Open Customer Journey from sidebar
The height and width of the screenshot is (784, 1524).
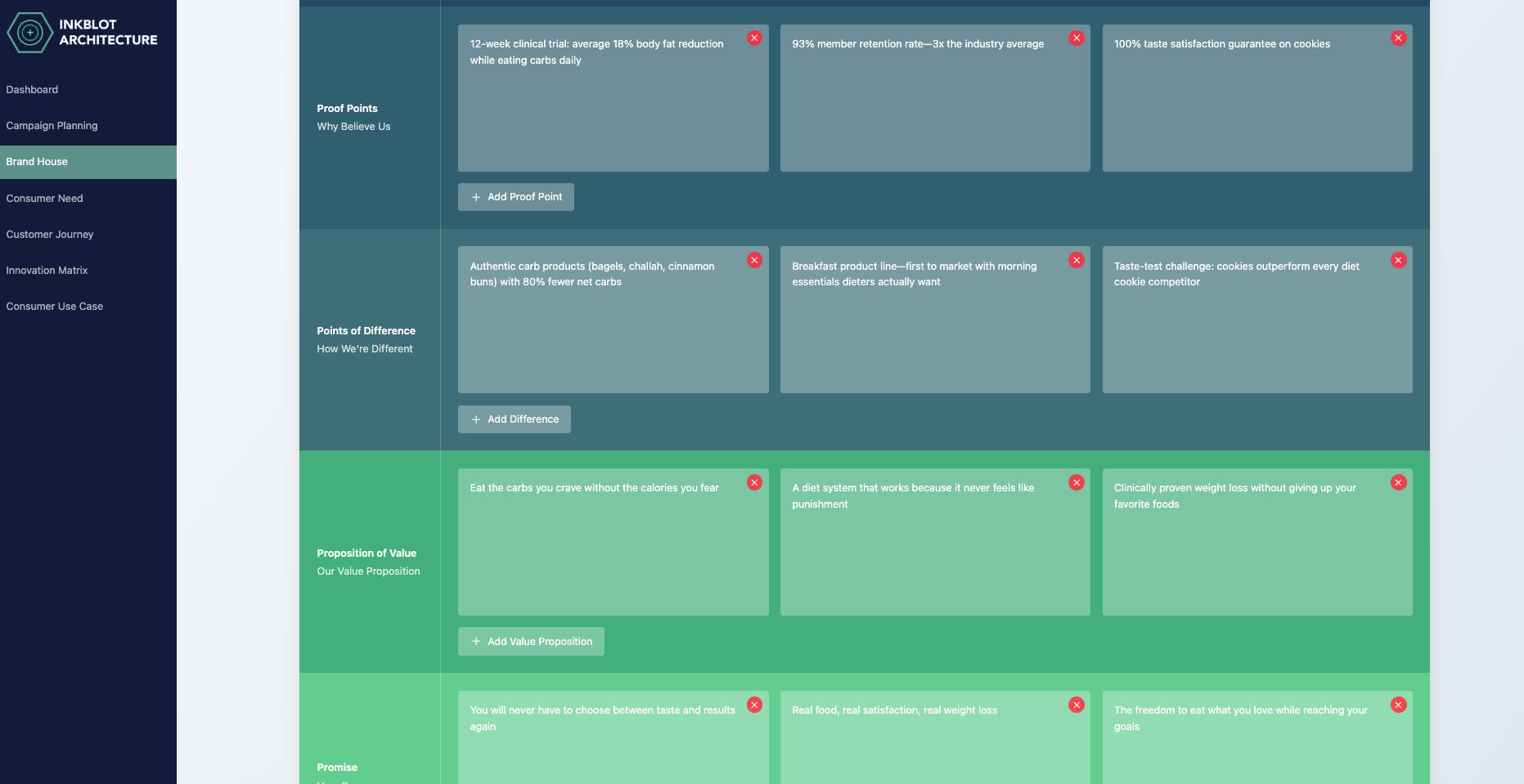(x=50, y=235)
